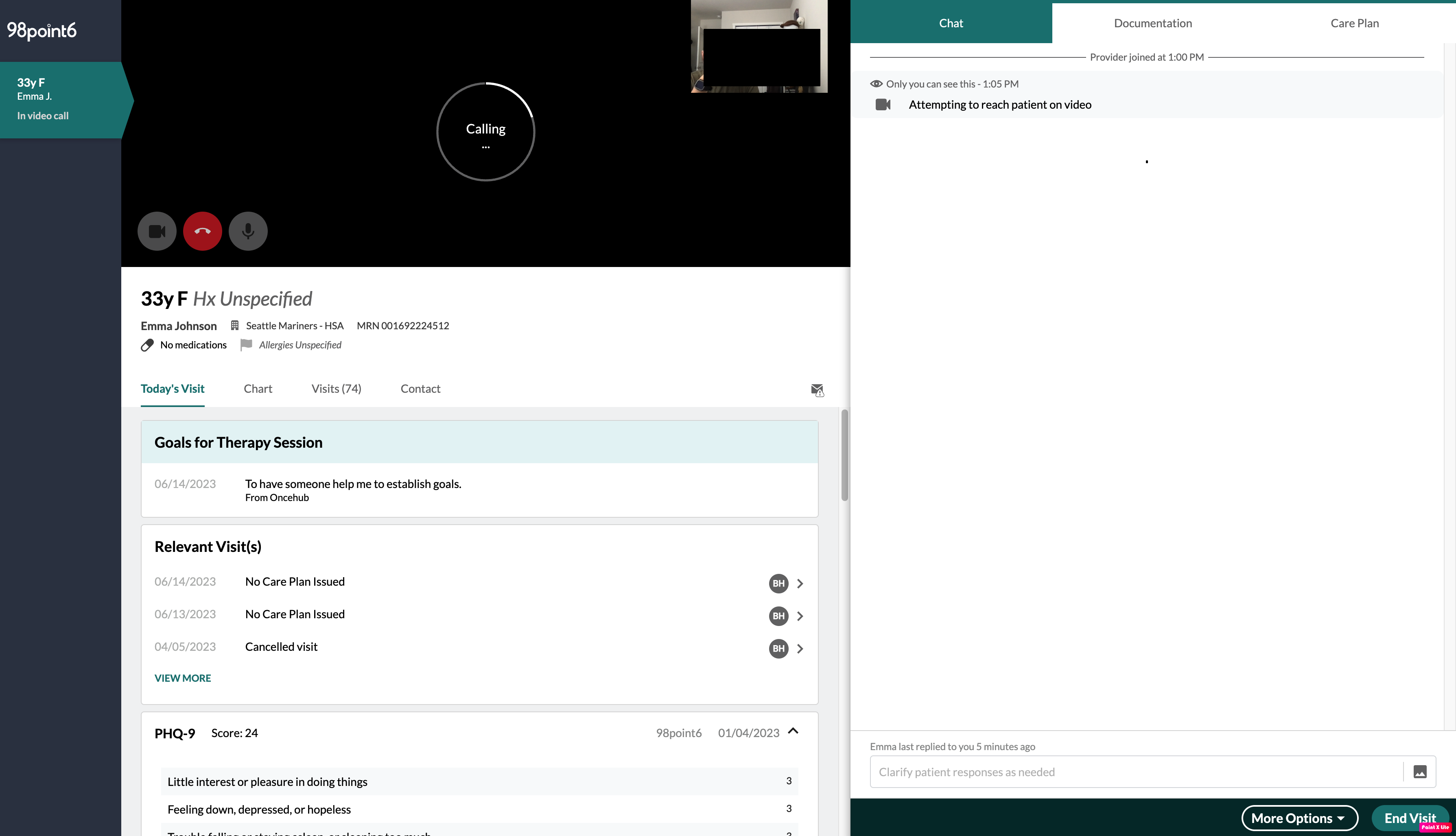Viewport: 1456px width, 836px height.
Task: Open the Care Plan tab
Action: [1354, 23]
